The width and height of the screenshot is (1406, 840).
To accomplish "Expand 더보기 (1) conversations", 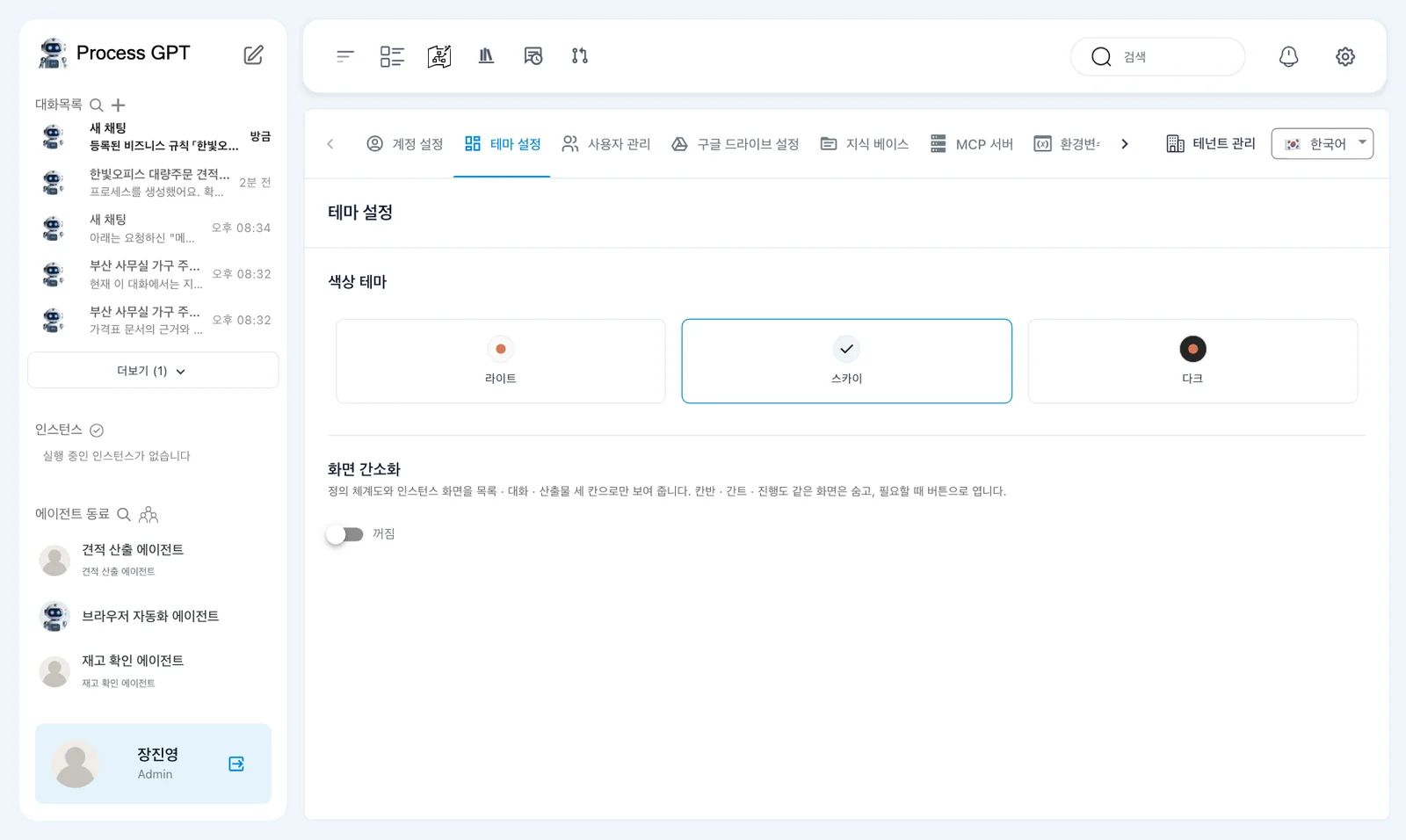I will click(x=153, y=371).
